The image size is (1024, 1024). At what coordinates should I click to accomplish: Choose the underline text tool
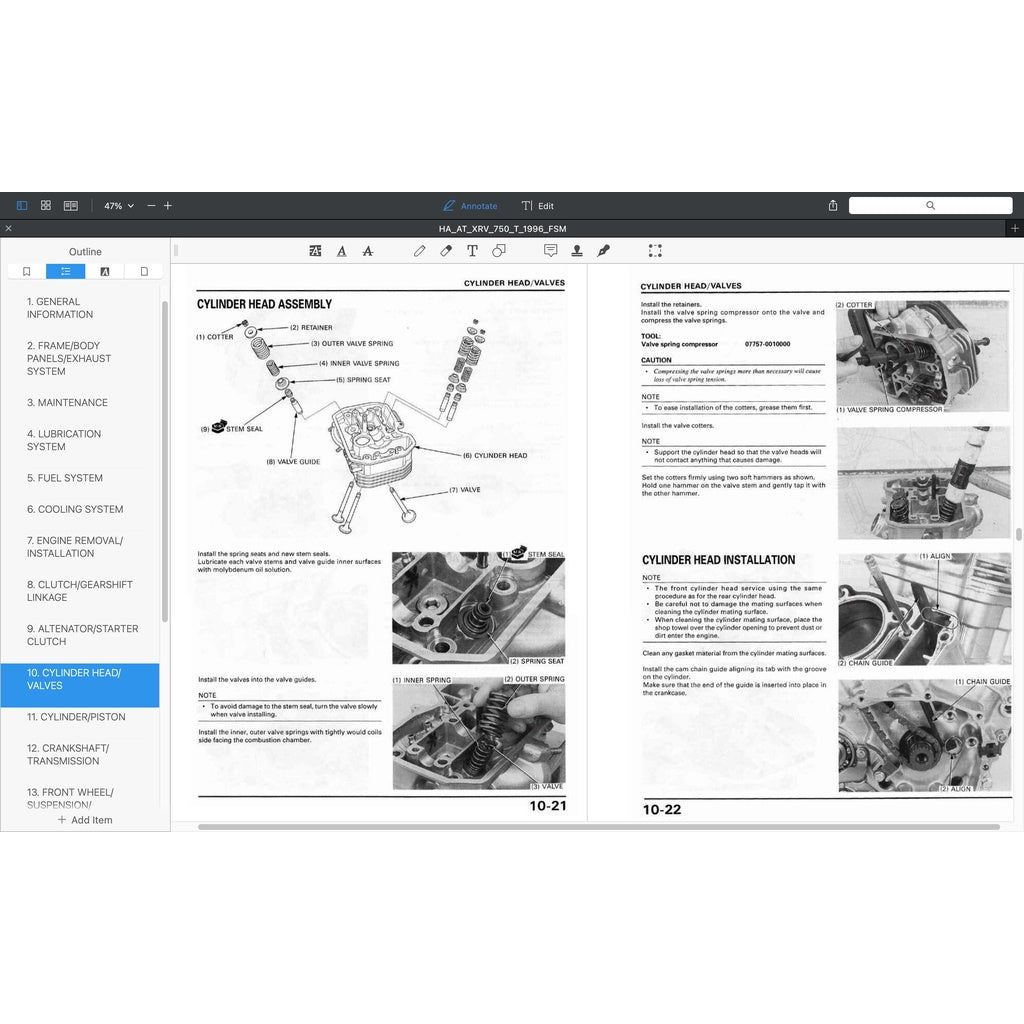point(342,251)
